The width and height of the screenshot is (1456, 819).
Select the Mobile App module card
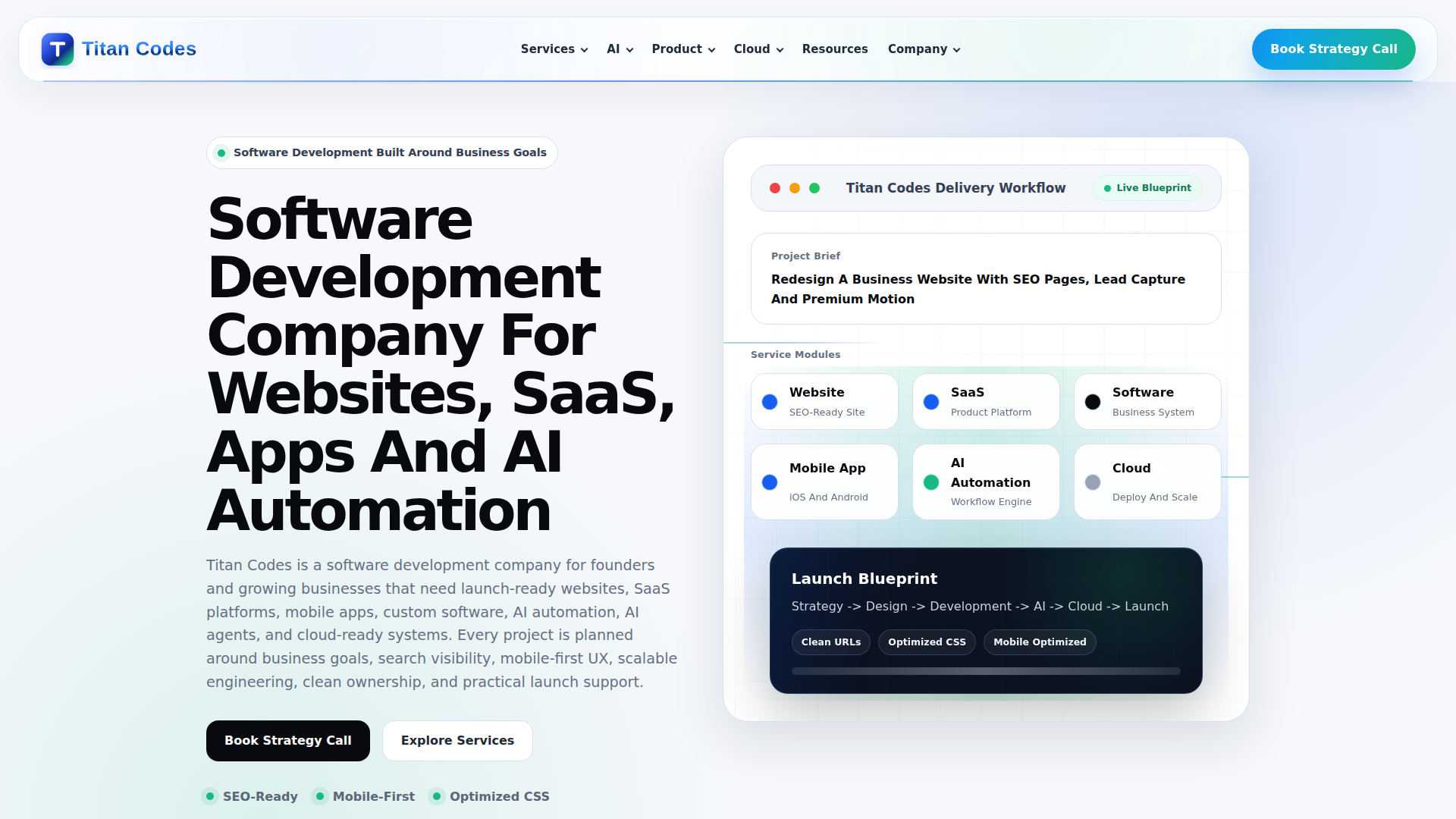click(824, 482)
